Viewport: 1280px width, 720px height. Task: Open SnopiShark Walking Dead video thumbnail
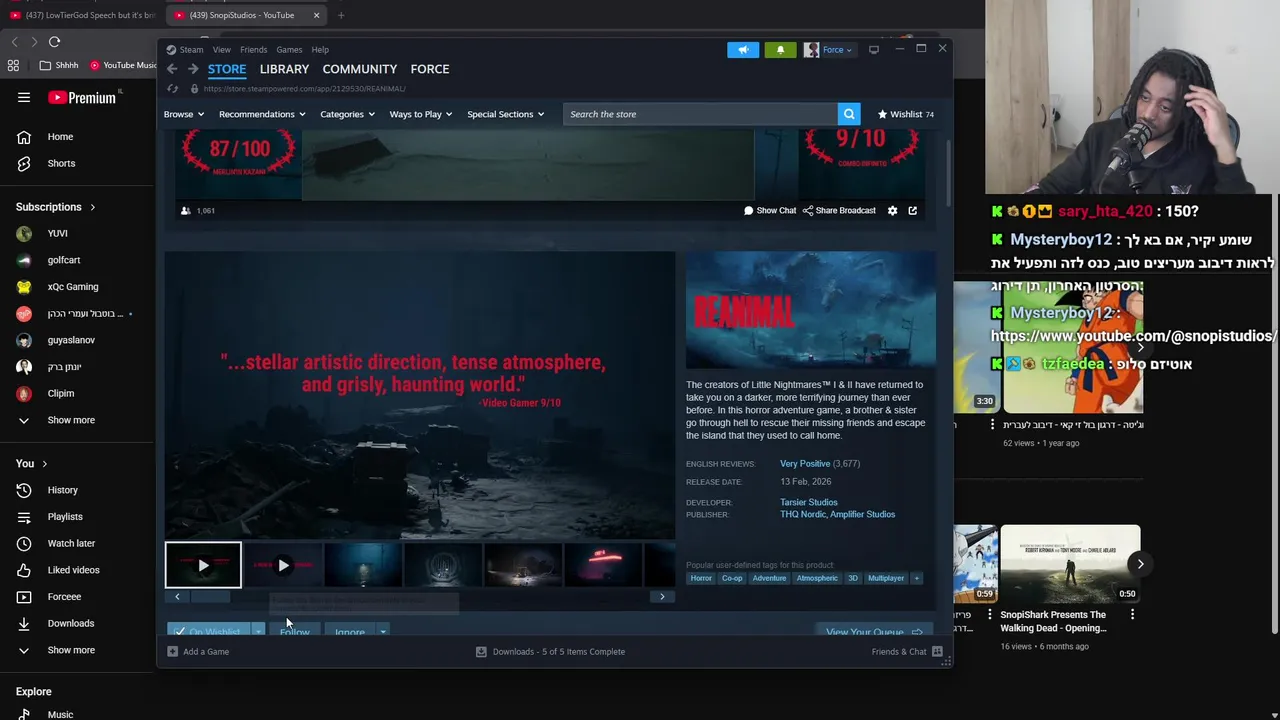(x=1070, y=564)
